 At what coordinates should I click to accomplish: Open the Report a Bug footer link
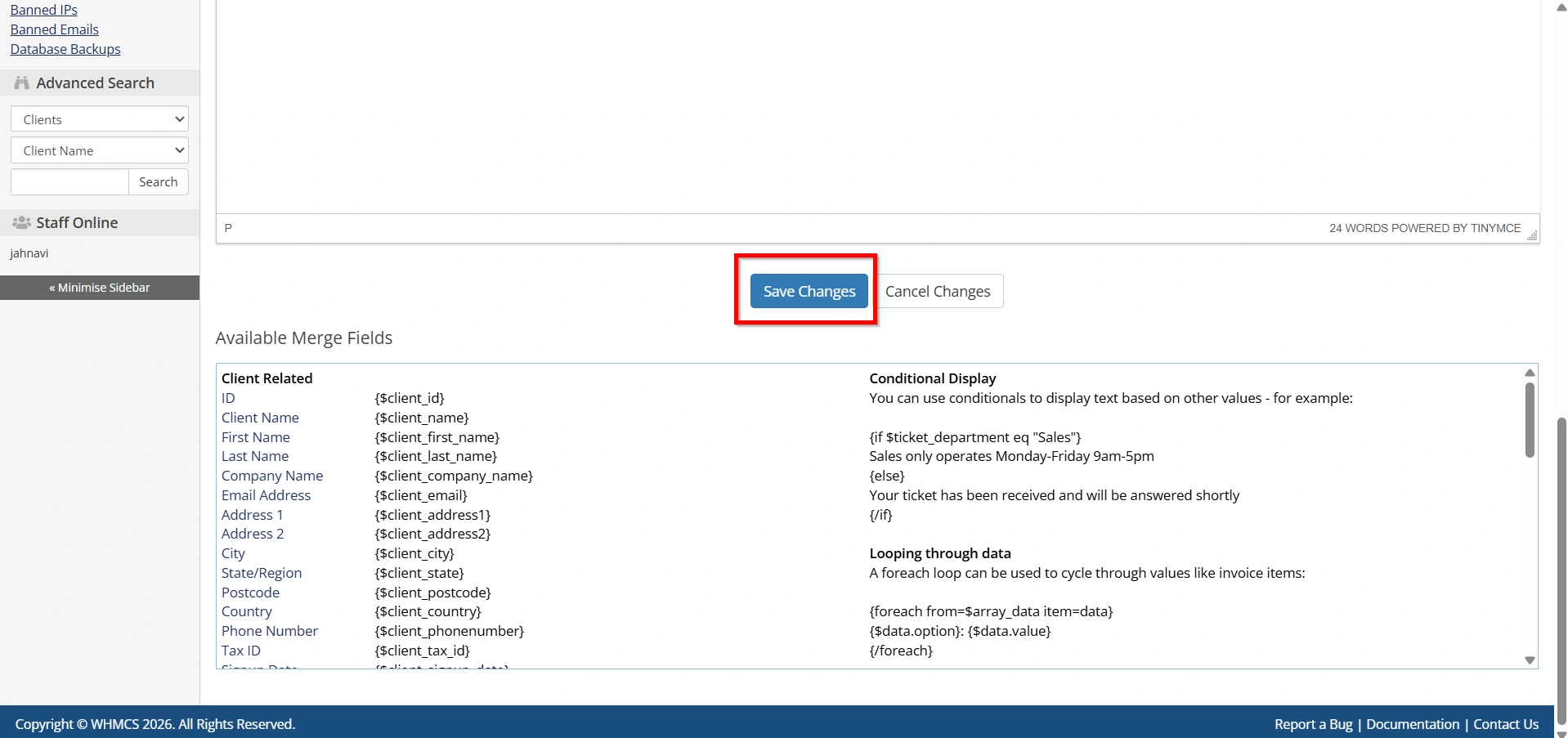point(1313,724)
